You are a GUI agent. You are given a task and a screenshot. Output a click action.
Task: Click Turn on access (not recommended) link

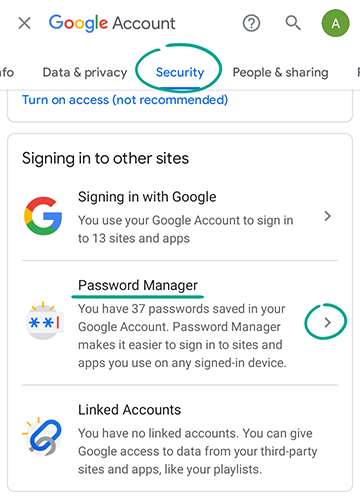point(125,100)
